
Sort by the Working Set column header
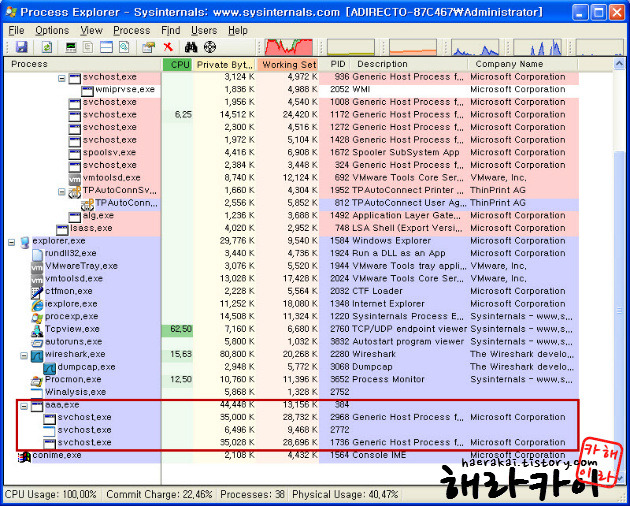point(288,64)
